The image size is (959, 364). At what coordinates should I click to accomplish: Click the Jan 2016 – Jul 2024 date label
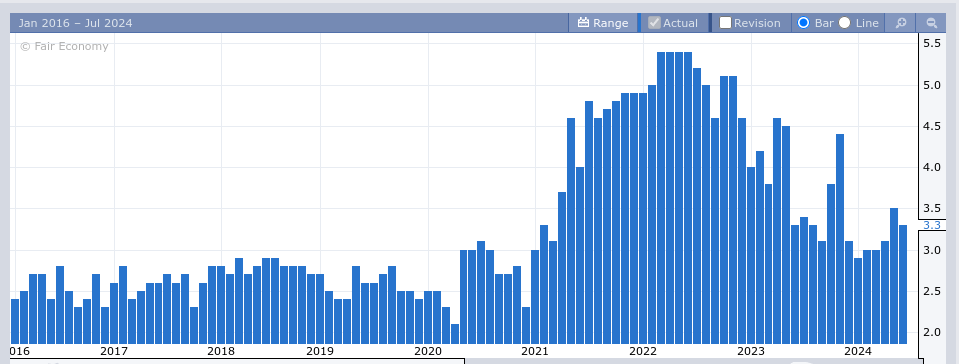pyautogui.click(x=75, y=23)
